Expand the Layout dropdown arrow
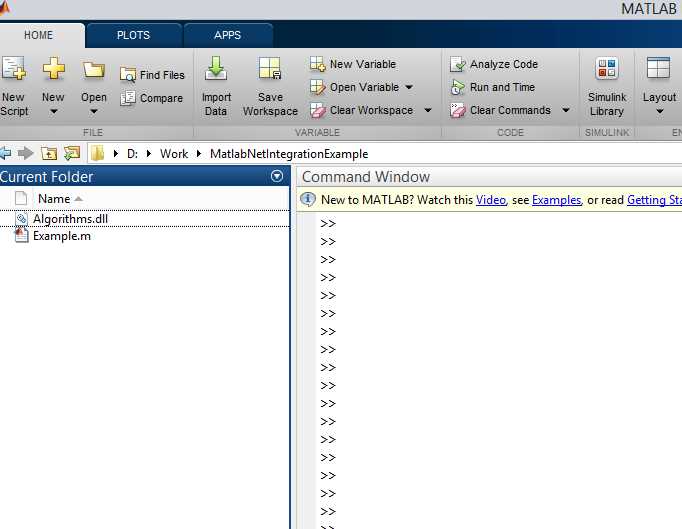 point(660,111)
